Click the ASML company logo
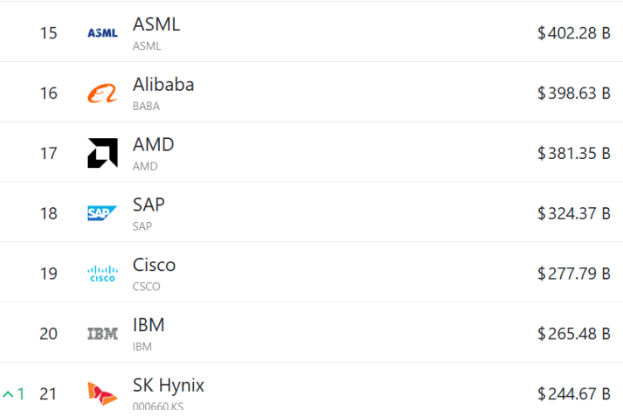The height and width of the screenshot is (416, 623). [x=102, y=33]
